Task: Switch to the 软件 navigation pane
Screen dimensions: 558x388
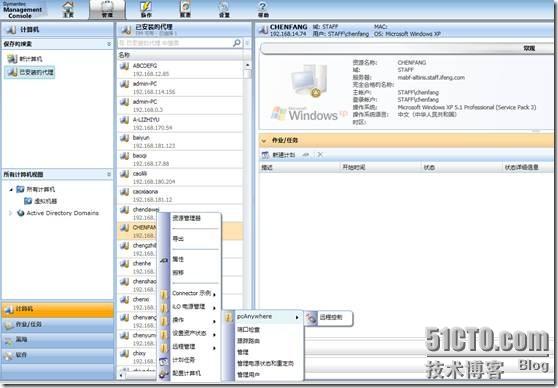Action: (58, 355)
